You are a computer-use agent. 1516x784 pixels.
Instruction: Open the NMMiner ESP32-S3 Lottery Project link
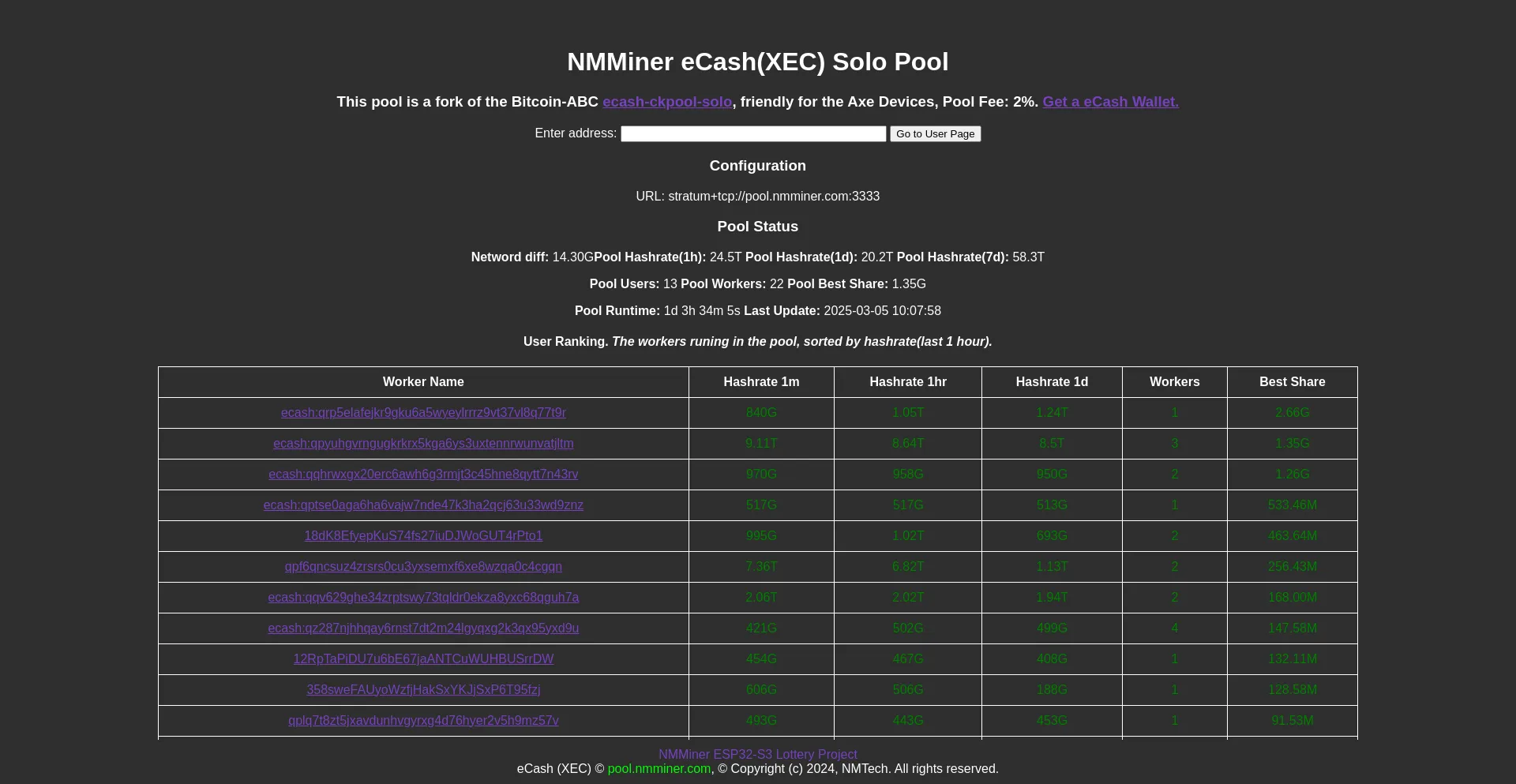pos(757,754)
